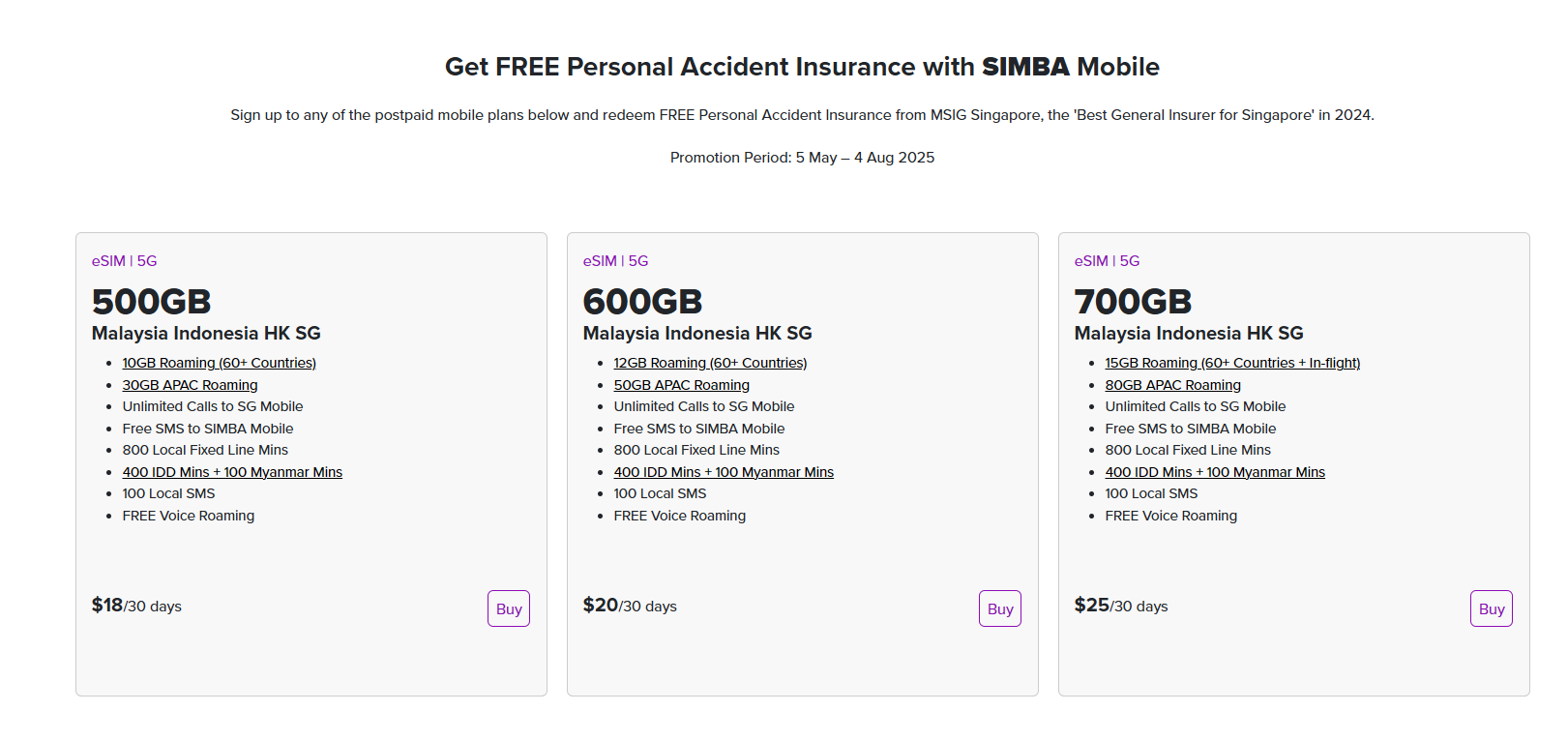Image resolution: width=1568 pixels, height=741 pixels.
Task: Open 12GB Roaming (60+ Countries) link
Action: 710,363
